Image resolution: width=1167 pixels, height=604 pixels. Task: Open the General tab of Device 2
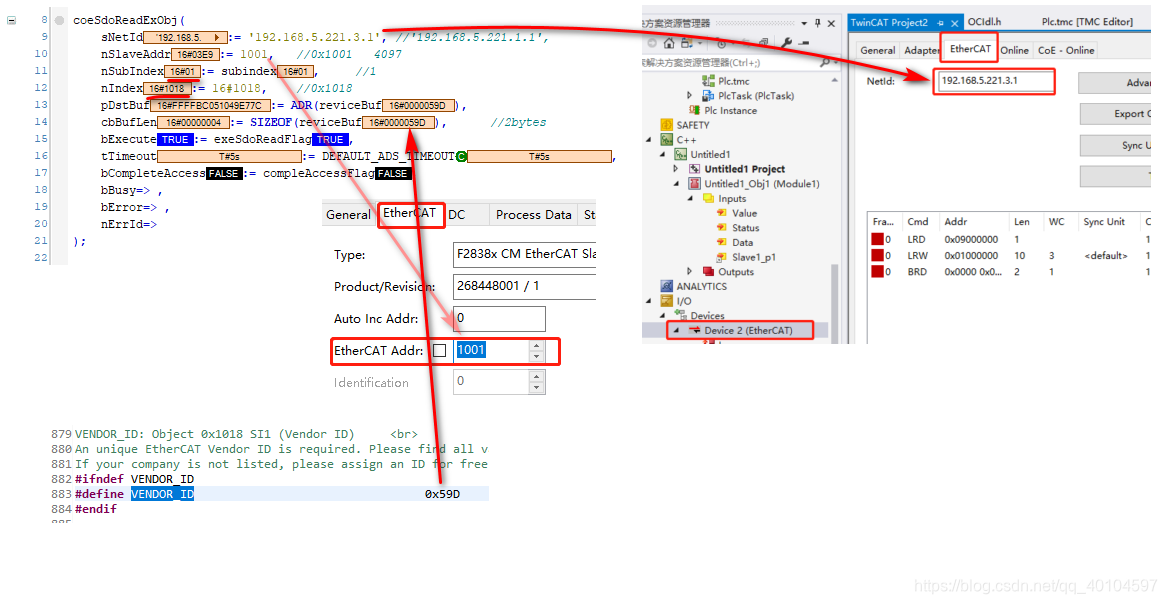pos(877,50)
